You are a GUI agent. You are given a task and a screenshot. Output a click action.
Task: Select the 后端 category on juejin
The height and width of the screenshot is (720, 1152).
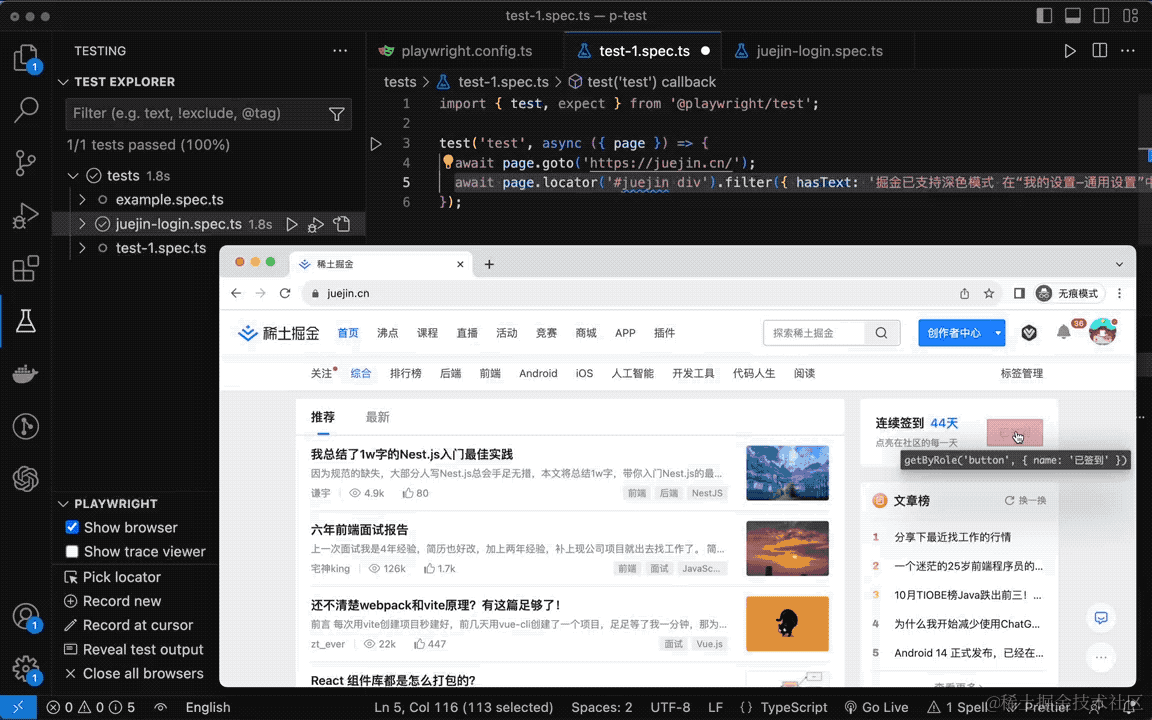pos(450,373)
